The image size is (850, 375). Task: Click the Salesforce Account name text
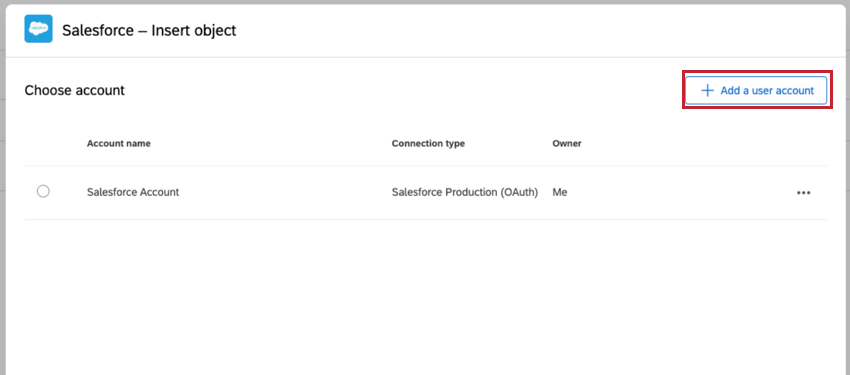pos(133,192)
